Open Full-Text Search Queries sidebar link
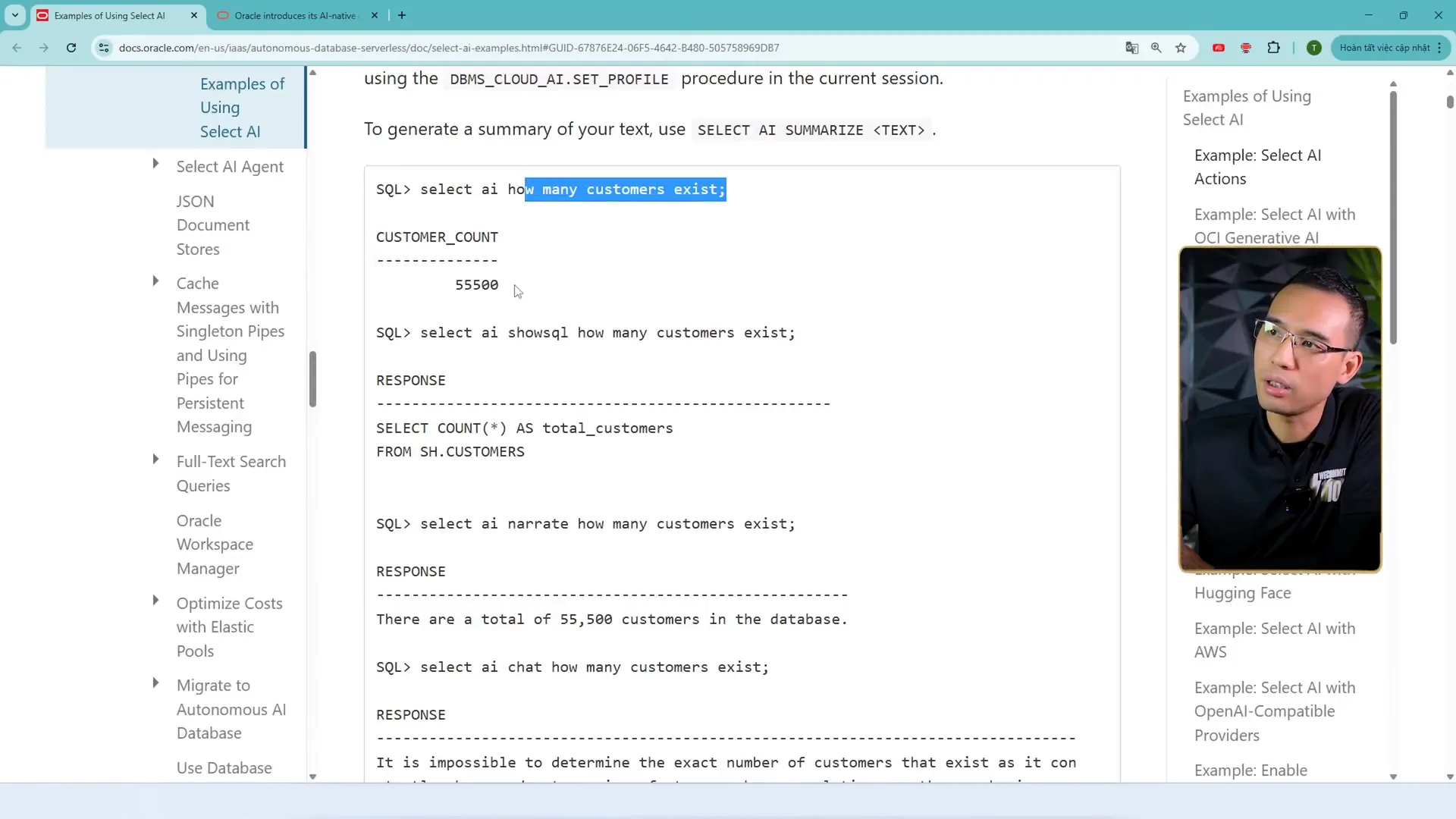 (231, 474)
